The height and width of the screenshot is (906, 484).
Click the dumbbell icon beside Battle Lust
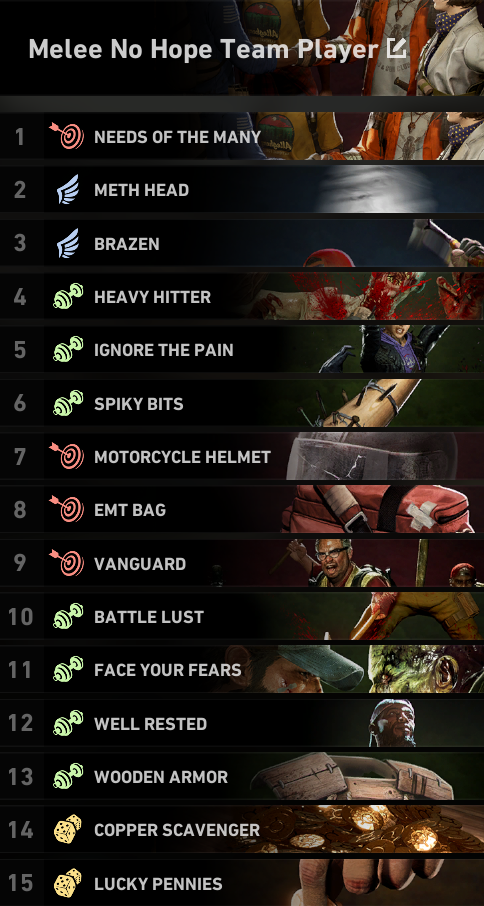pyautogui.click(x=68, y=617)
